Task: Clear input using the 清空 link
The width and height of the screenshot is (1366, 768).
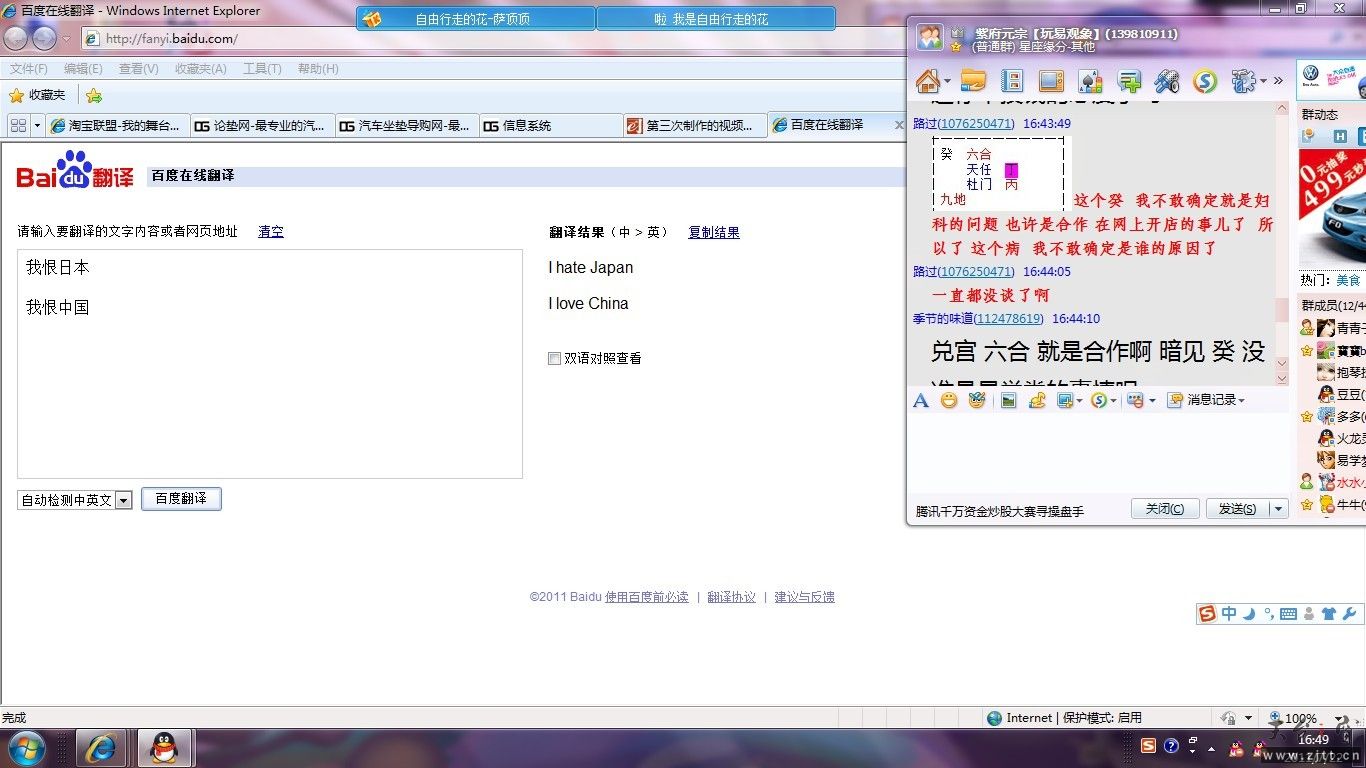Action: pos(270,231)
